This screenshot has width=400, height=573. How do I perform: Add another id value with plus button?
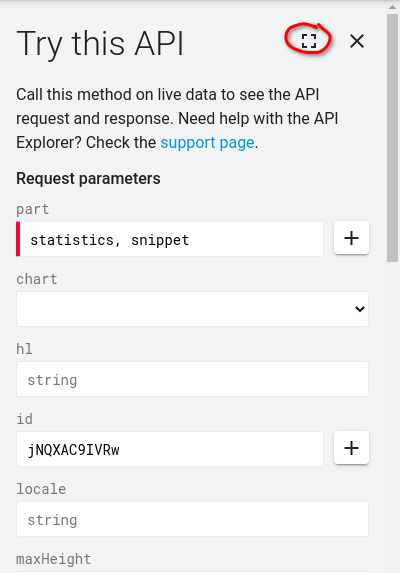[x=351, y=448]
